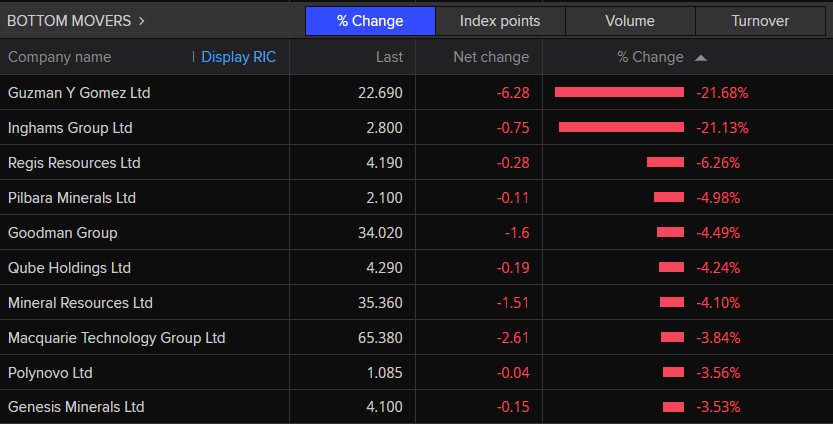Open Goodman Group company entry
833x424 pixels.
click(62, 233)
